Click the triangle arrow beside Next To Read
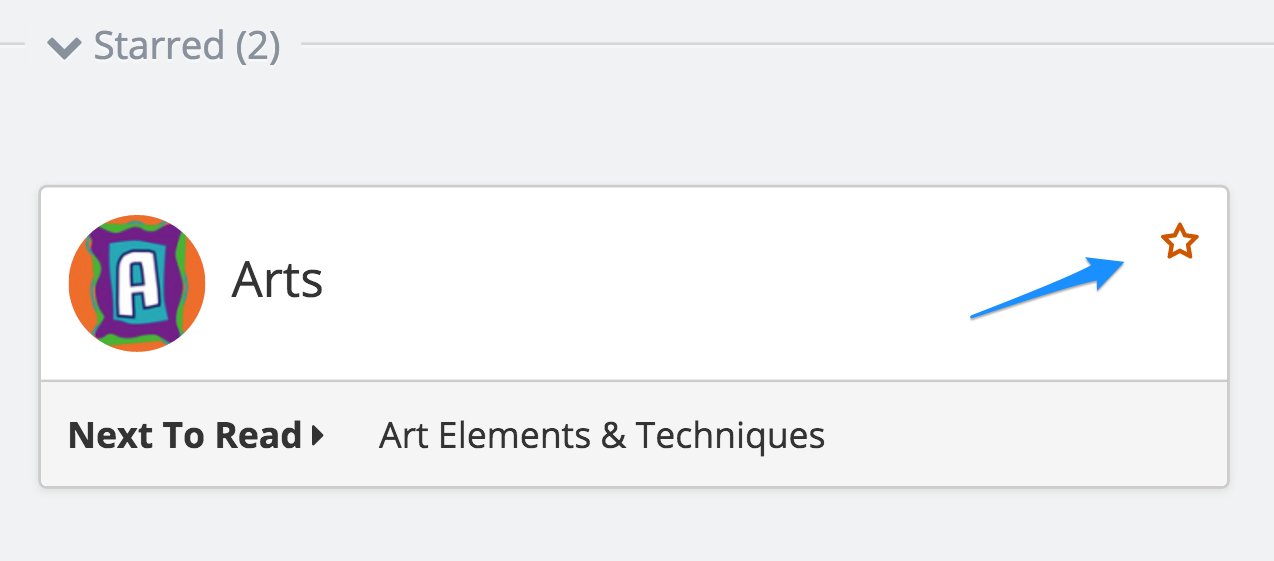 pos(318,435)
